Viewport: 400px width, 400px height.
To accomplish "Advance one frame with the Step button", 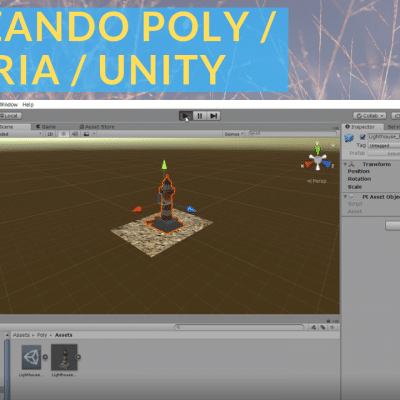I will tap(214, 116).
